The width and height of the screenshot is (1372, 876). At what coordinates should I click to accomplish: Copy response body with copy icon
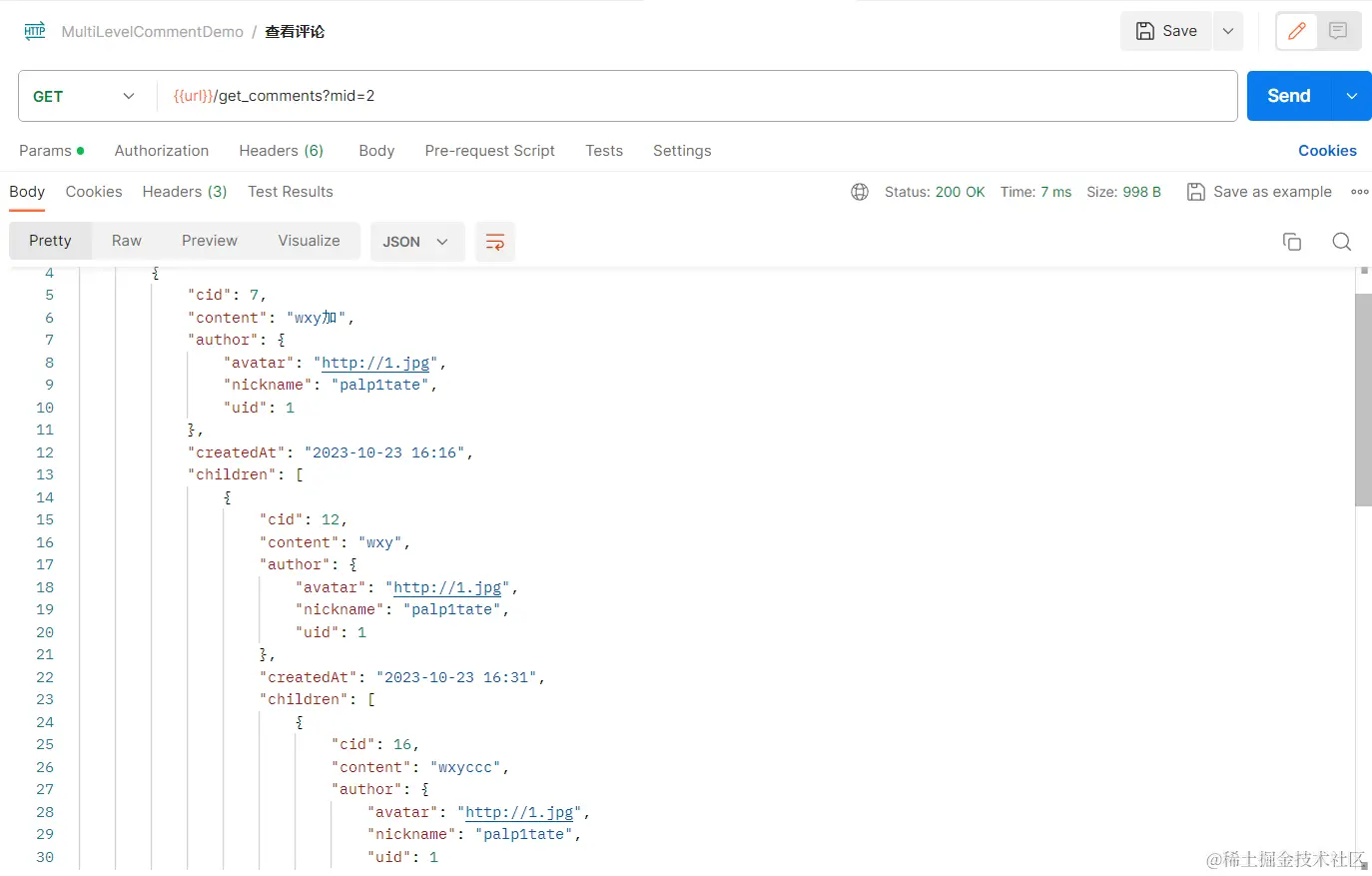tap(1292, 242)
